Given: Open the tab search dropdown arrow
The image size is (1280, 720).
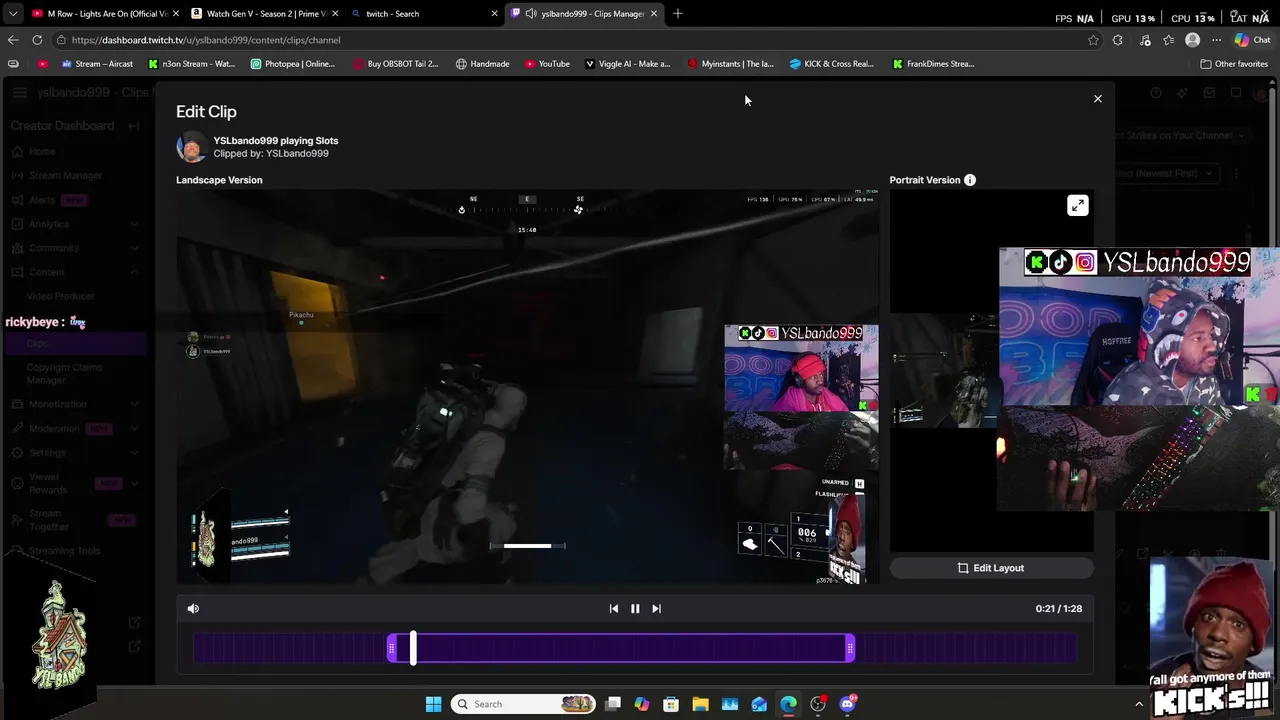Looking at the screenshot, I should (12, 13).
